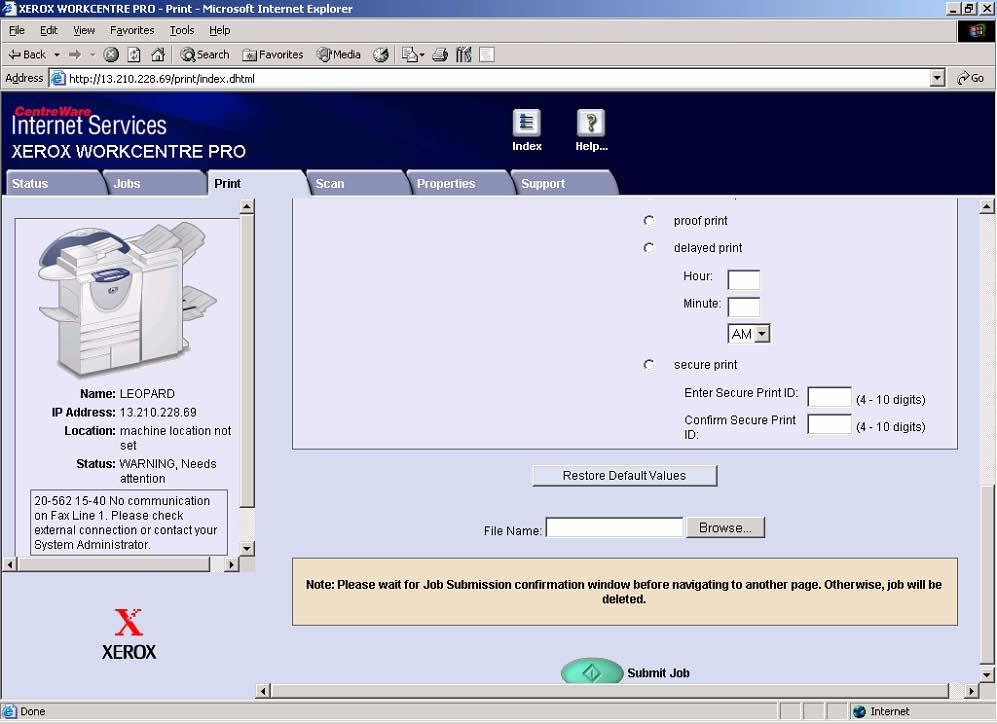Screen dimensions: 997x724
Task: Click the IP address value "13.210.228.69"
Action: [158, 412]
